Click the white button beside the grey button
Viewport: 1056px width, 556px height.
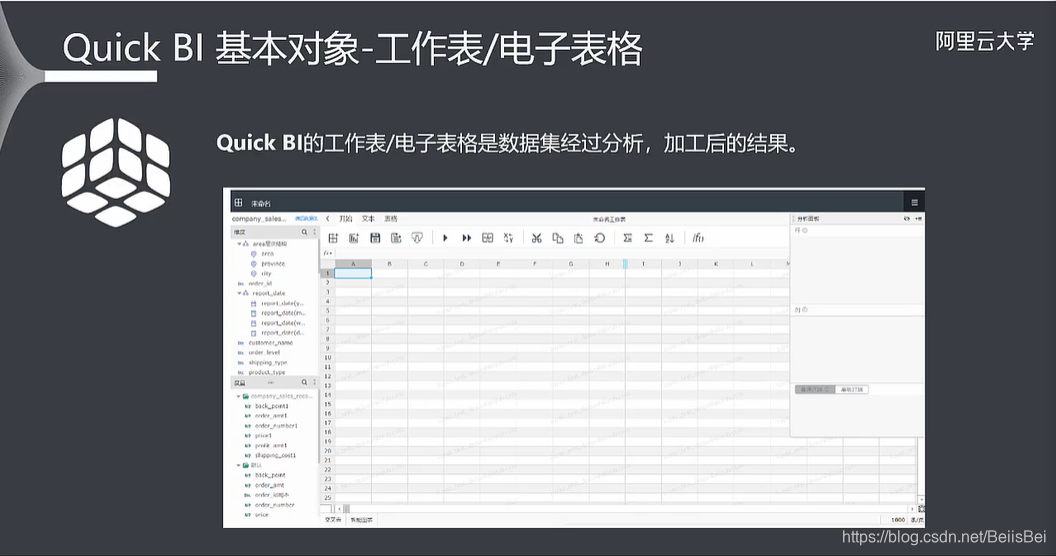852,390
